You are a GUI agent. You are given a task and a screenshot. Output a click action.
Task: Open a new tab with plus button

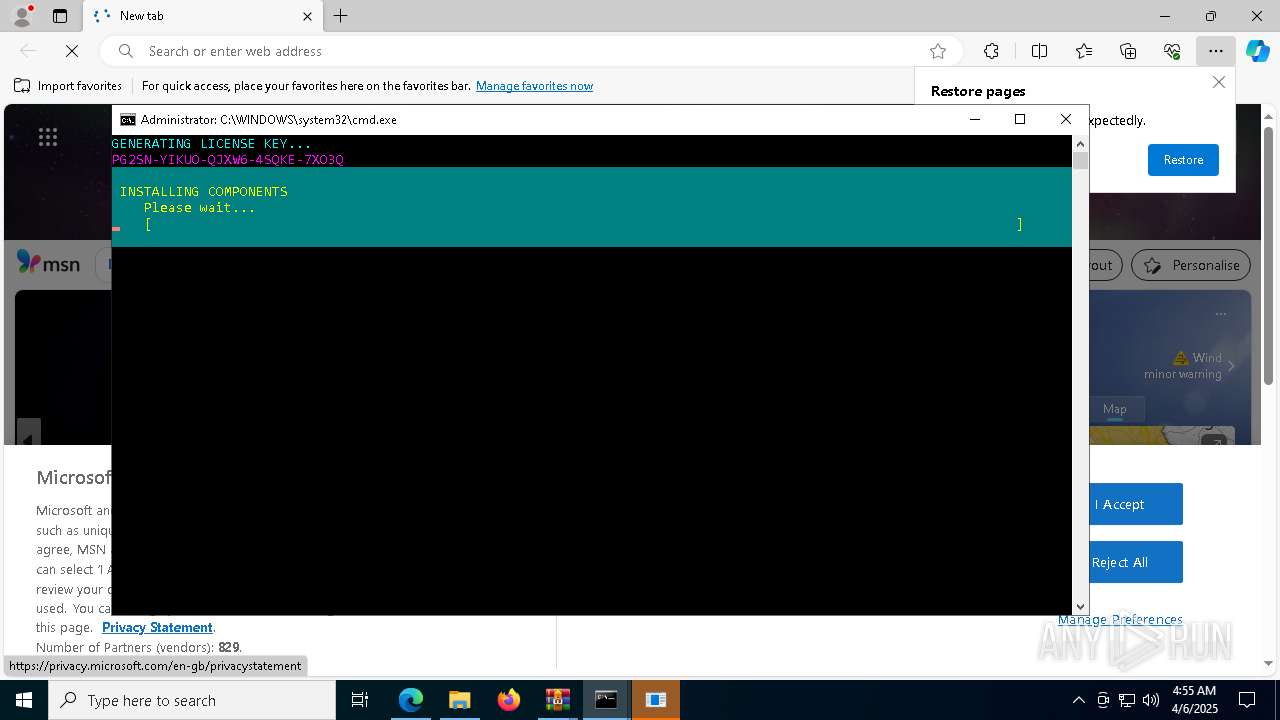pyautogui.click(x=341, y=16)
